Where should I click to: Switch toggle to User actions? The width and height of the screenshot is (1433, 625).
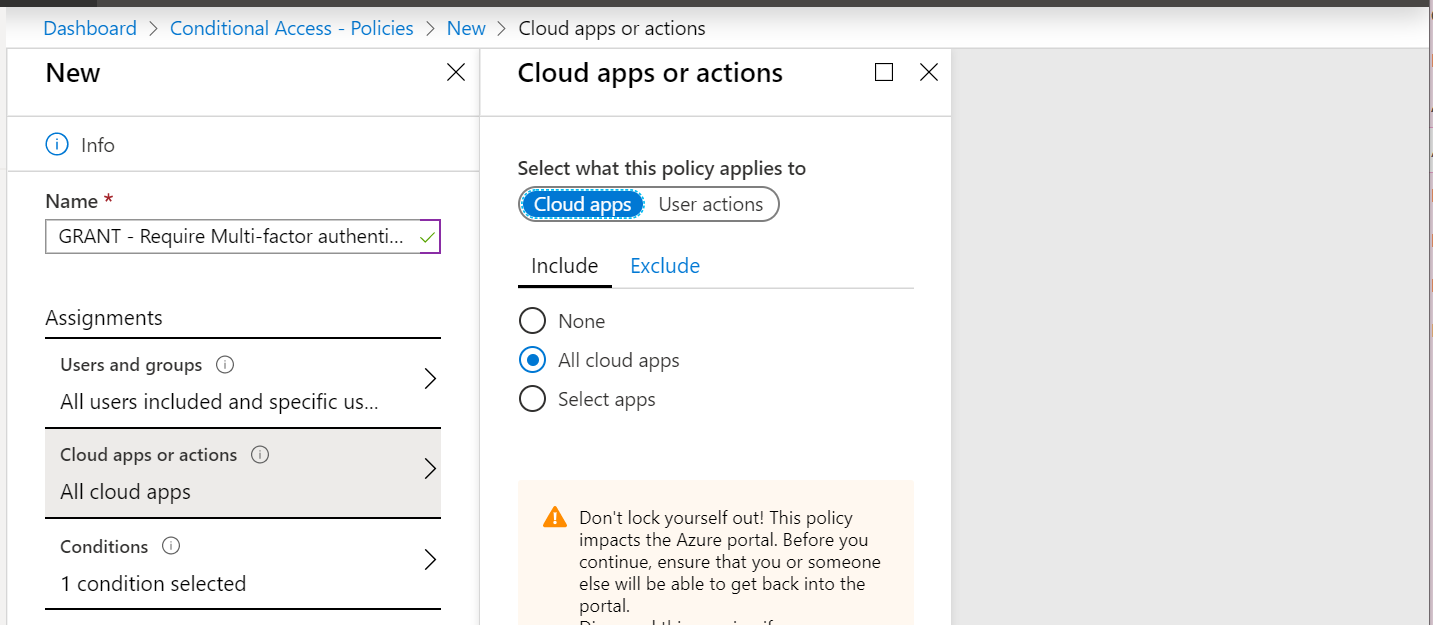click(711, 204)
